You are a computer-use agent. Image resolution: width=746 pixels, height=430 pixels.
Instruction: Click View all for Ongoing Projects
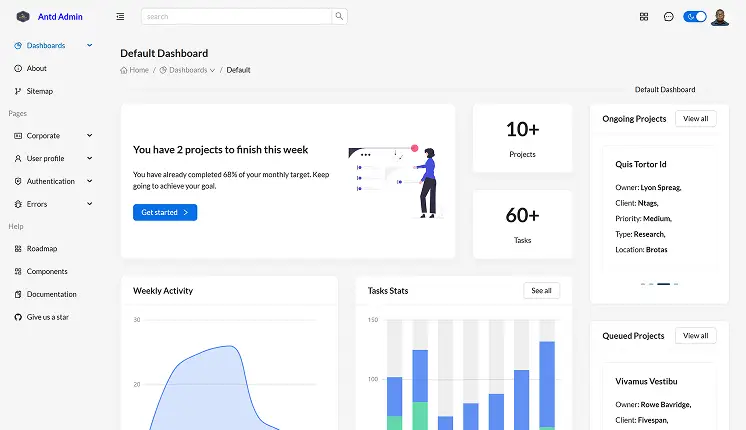pos(696,119)
